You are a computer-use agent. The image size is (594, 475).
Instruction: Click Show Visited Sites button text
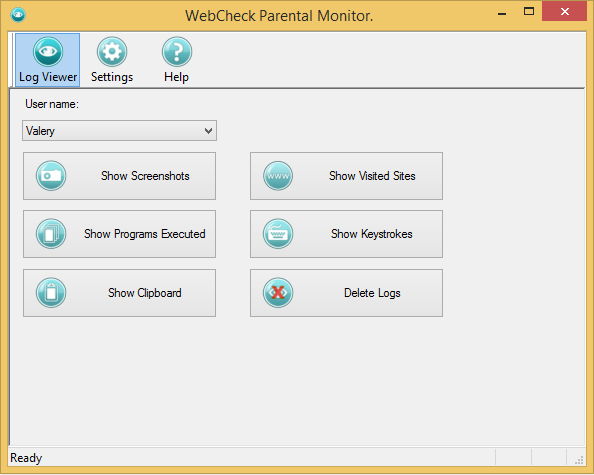click(372, 176)
